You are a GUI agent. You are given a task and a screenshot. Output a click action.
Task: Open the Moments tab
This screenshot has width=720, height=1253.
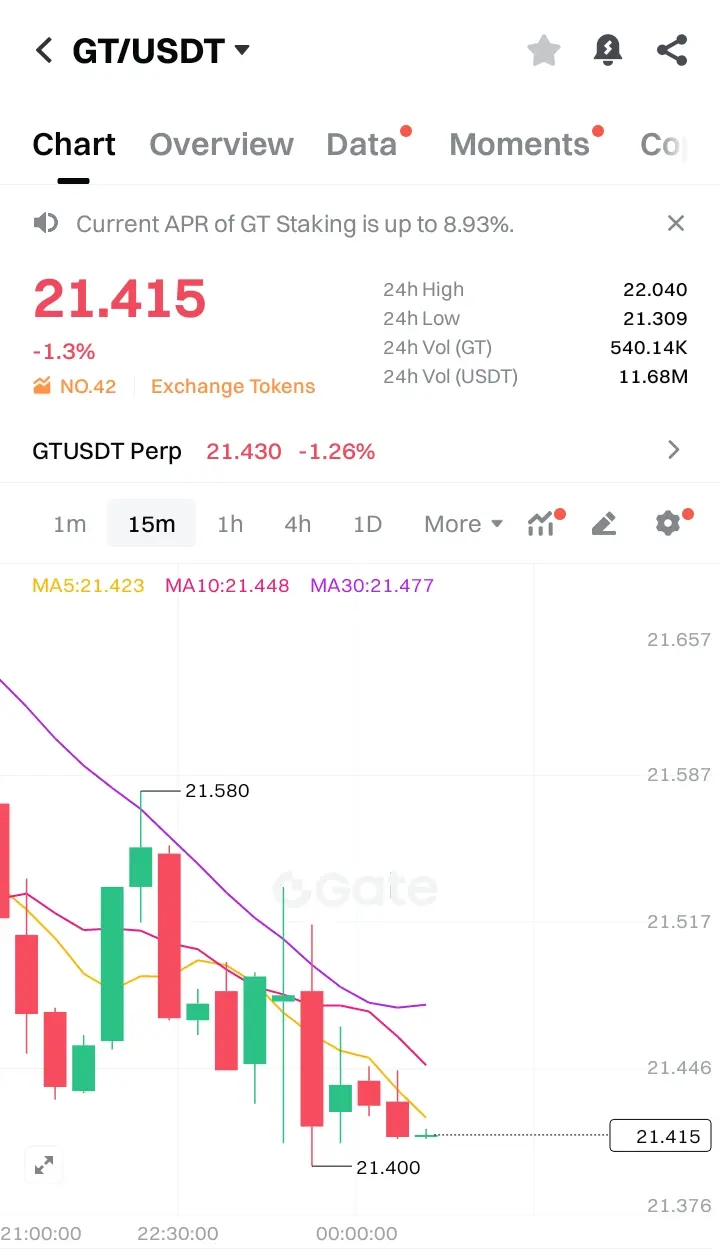click(x=520, y=145)
